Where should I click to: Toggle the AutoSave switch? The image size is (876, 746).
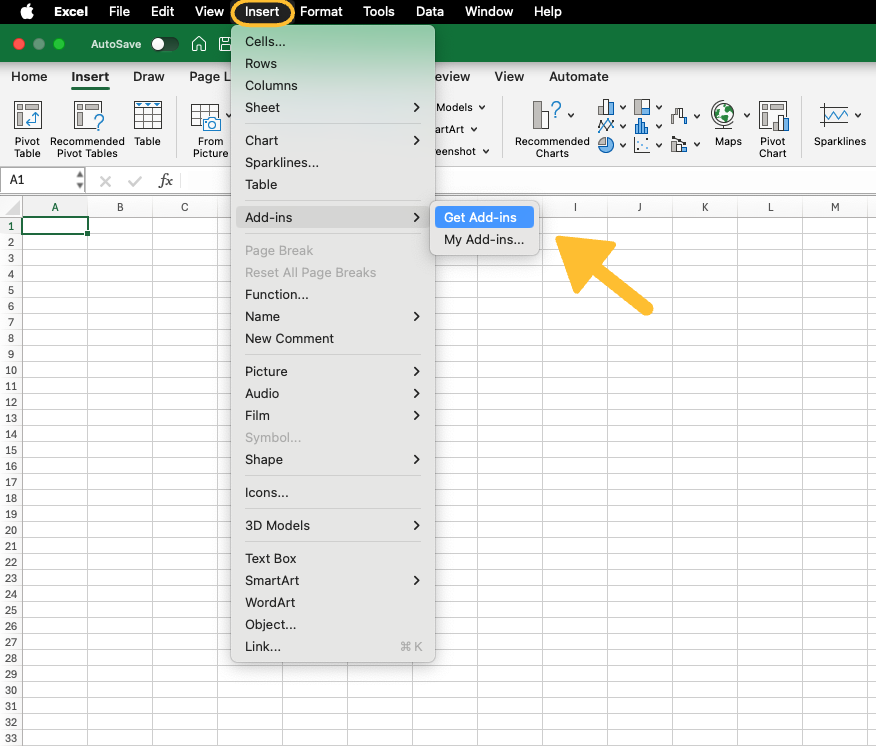(x=165, y=44)
